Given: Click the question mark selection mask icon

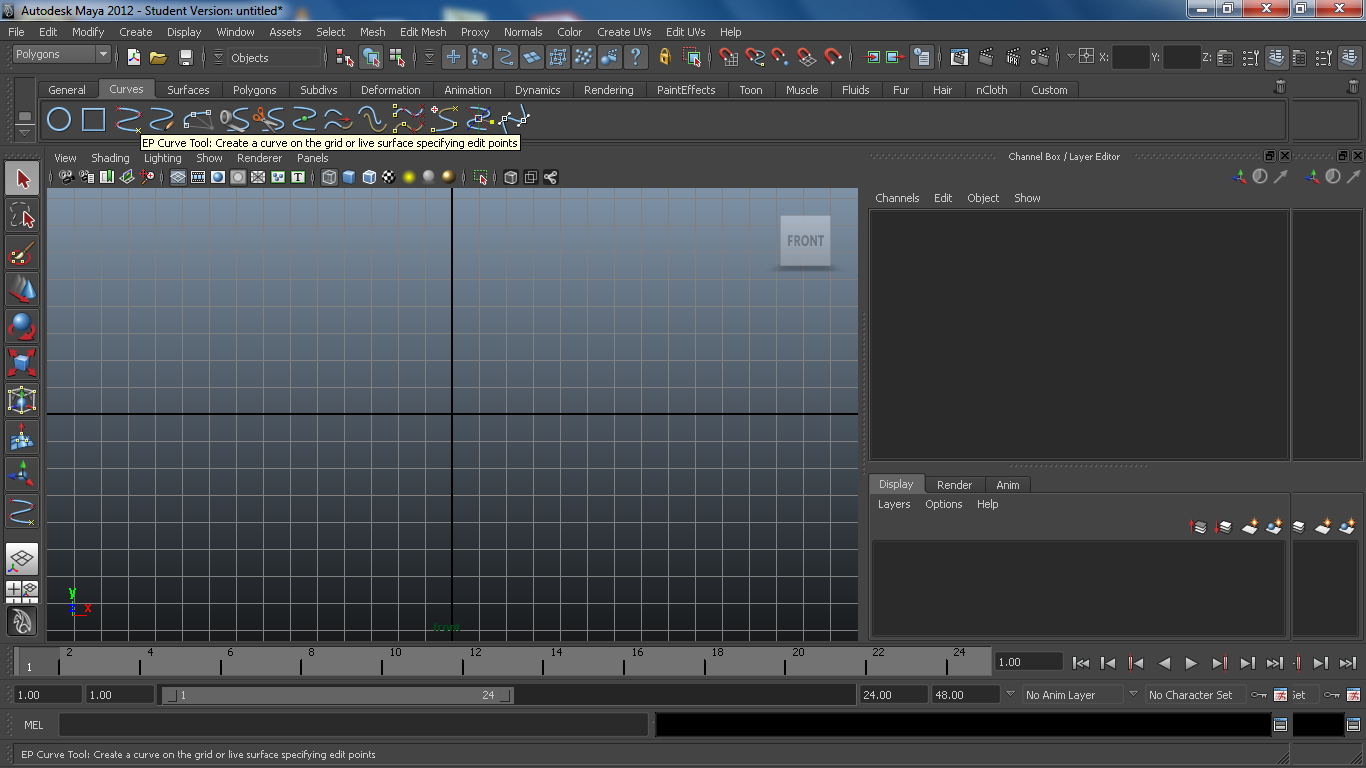Looking at the screenshot, I should (x=635, y=57).
